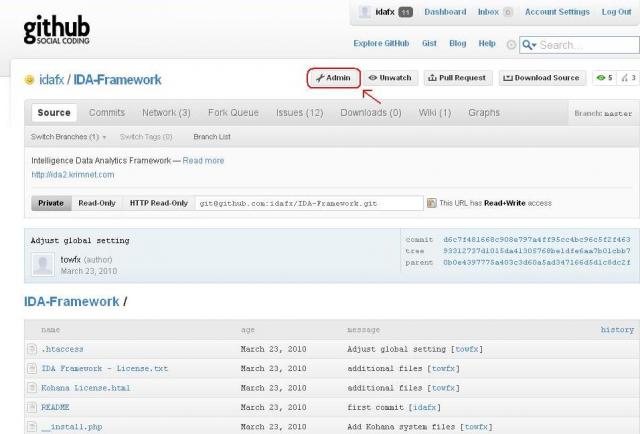The width and height of the screenshot is (640, 434).
Task: Click file icon beside __install.php
Action: coord(32,427)
